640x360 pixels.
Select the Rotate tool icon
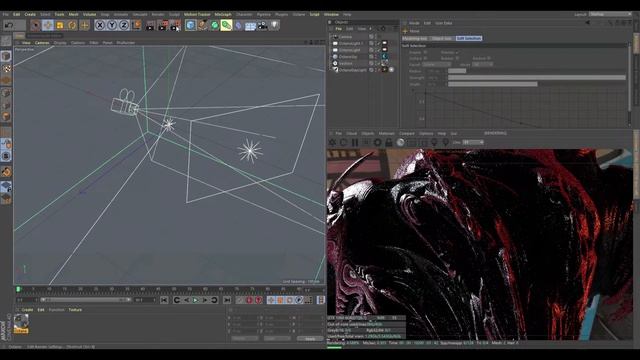click(x=72, y=25)
